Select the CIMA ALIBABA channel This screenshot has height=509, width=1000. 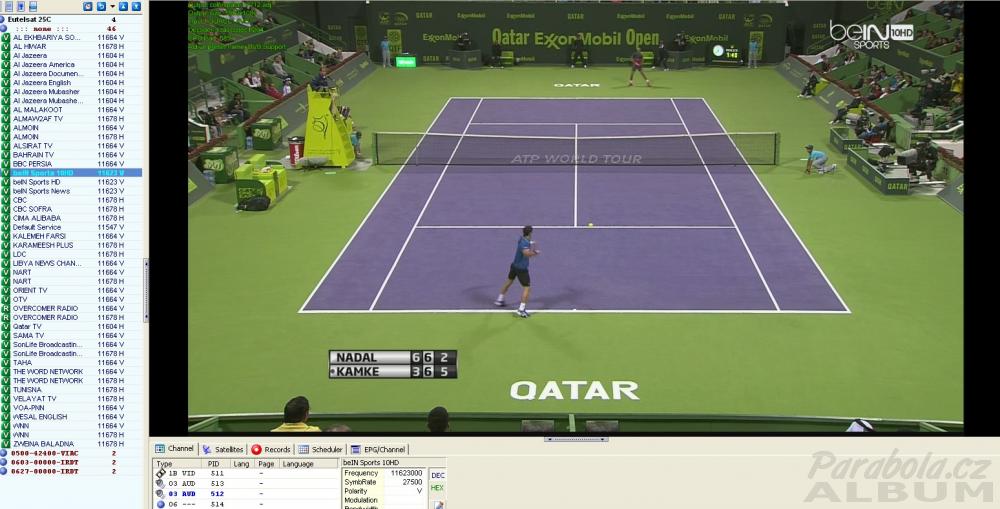point(71,218)
